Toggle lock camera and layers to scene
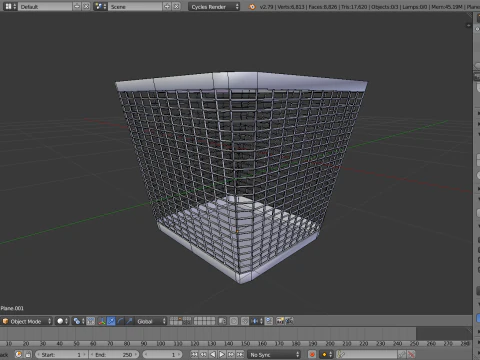Viewport: 480px width, 360px height. (222, 321)
